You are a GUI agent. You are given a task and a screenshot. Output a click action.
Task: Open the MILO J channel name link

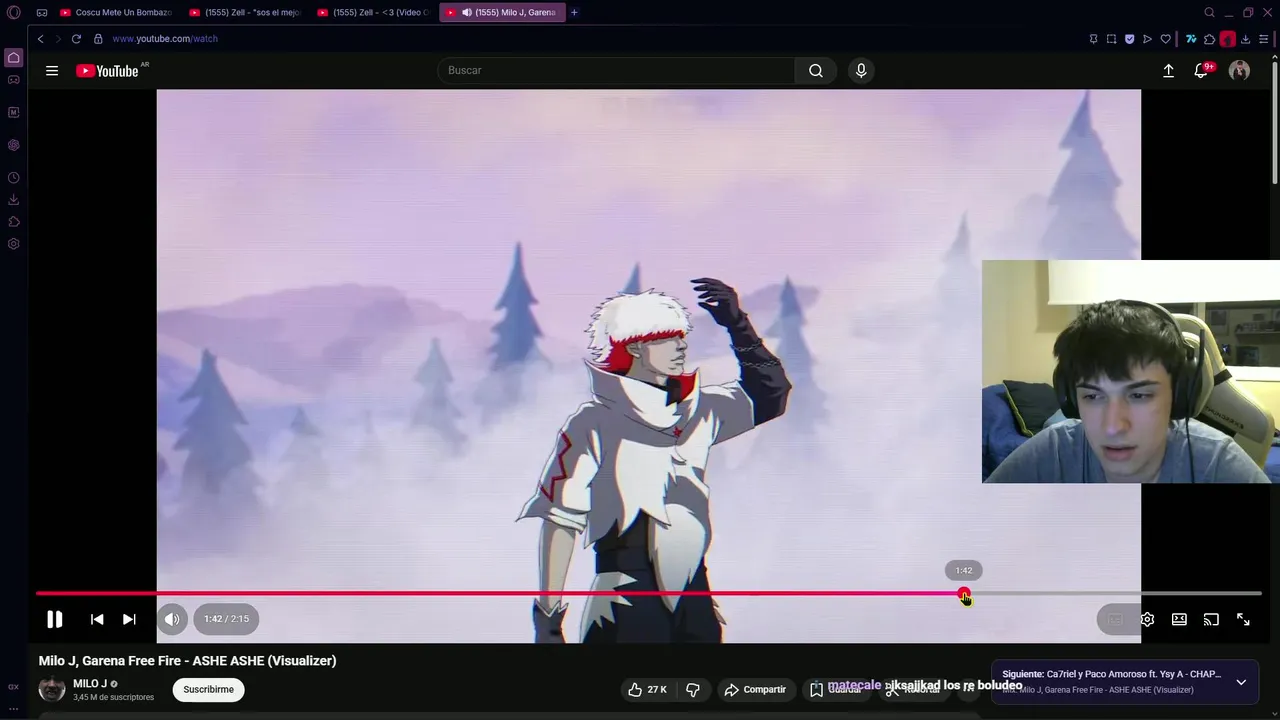(90, 684)
